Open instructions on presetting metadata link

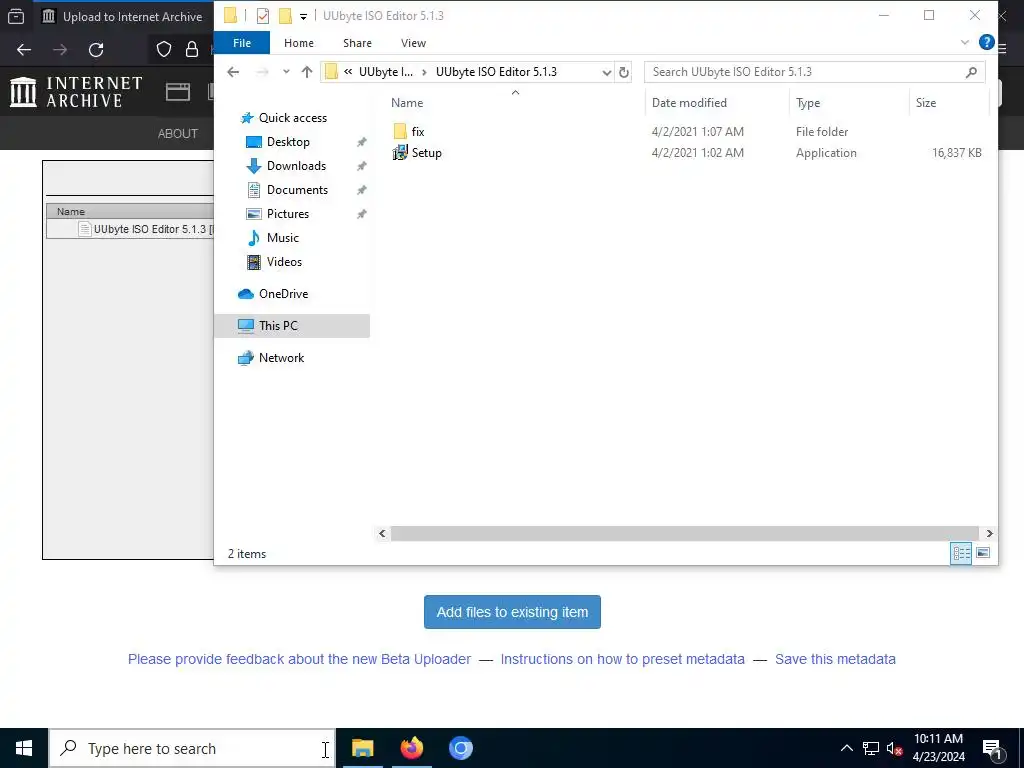pos(622,659)
